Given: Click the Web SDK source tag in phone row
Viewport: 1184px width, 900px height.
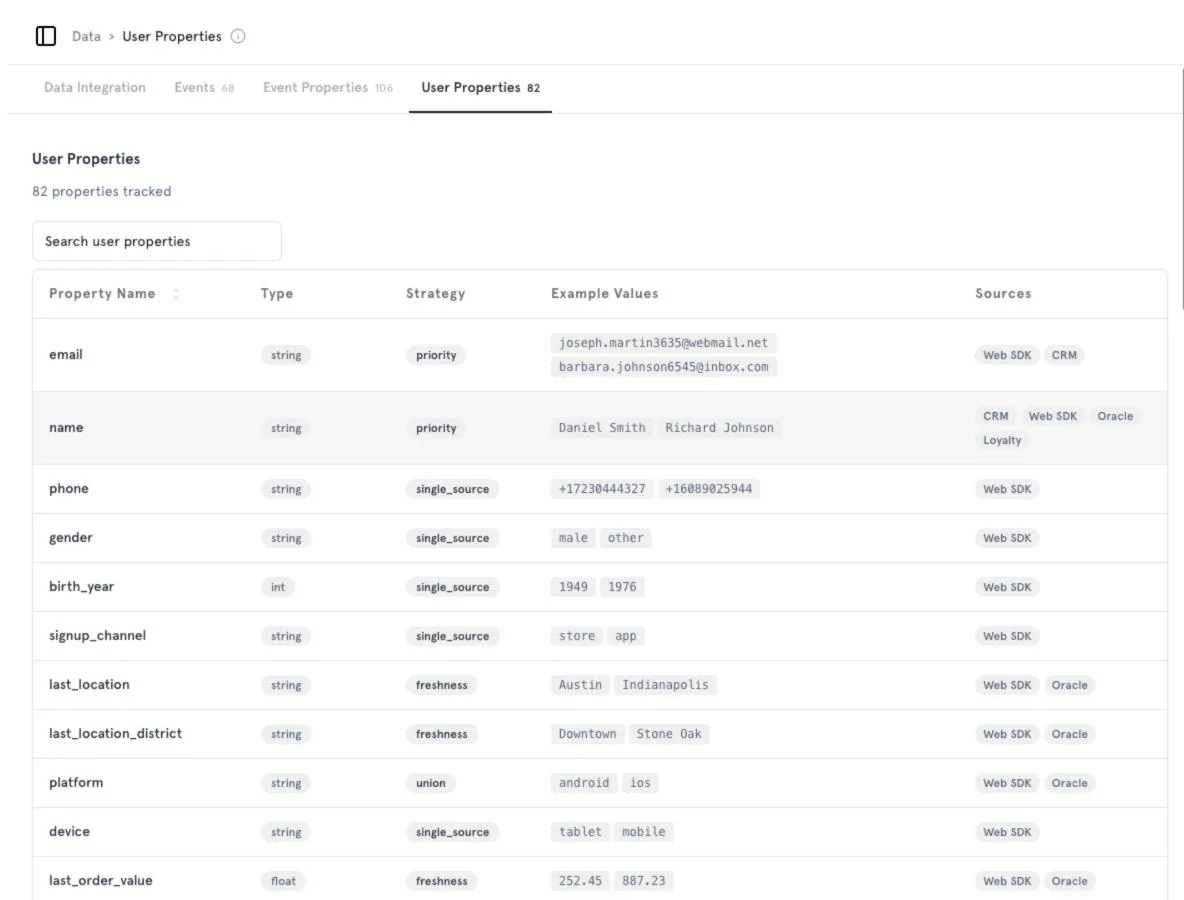Looking at the screenshot, I should click(1007, 489).
